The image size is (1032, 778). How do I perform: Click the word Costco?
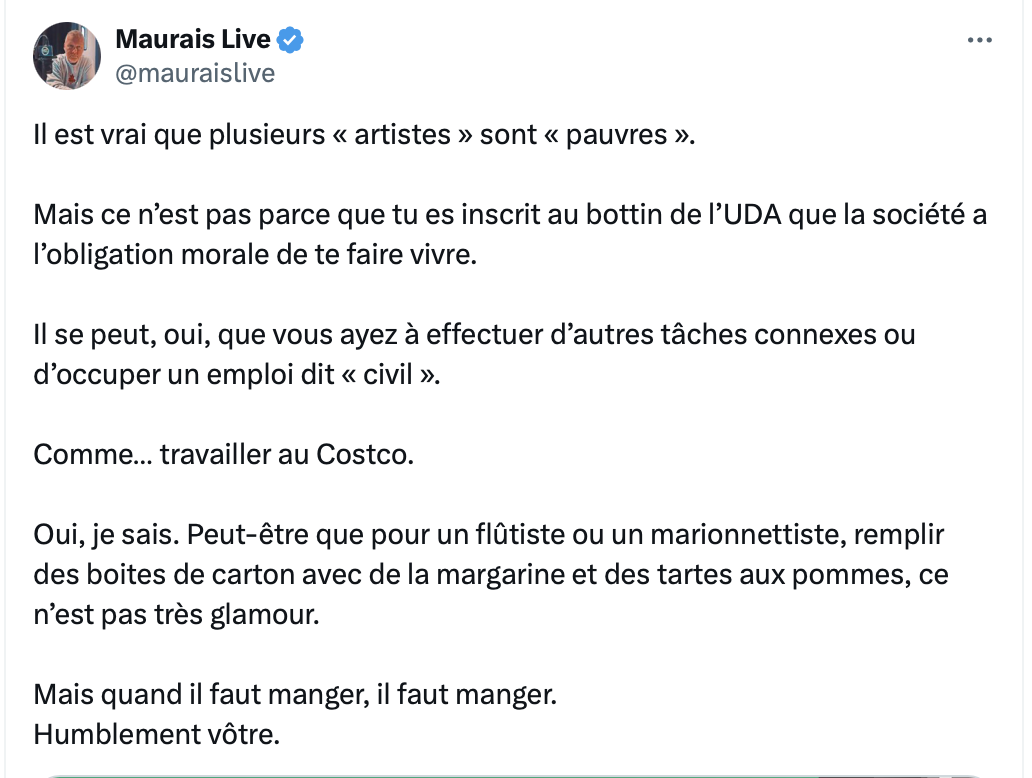[364, 454]
